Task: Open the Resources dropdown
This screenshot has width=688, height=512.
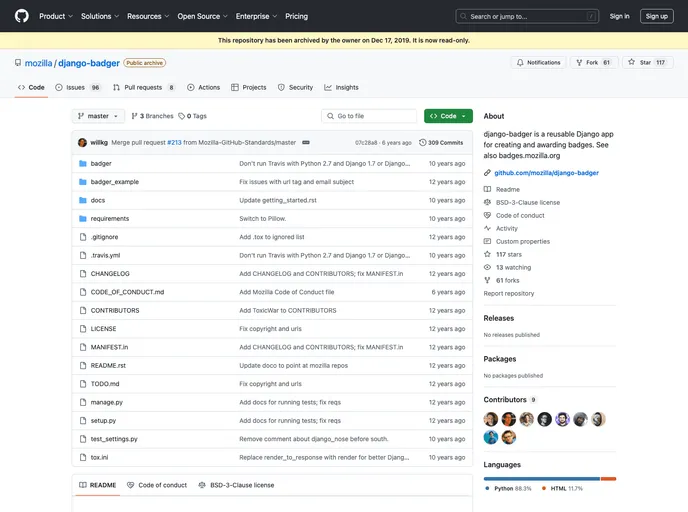Action: click(148, 16)
